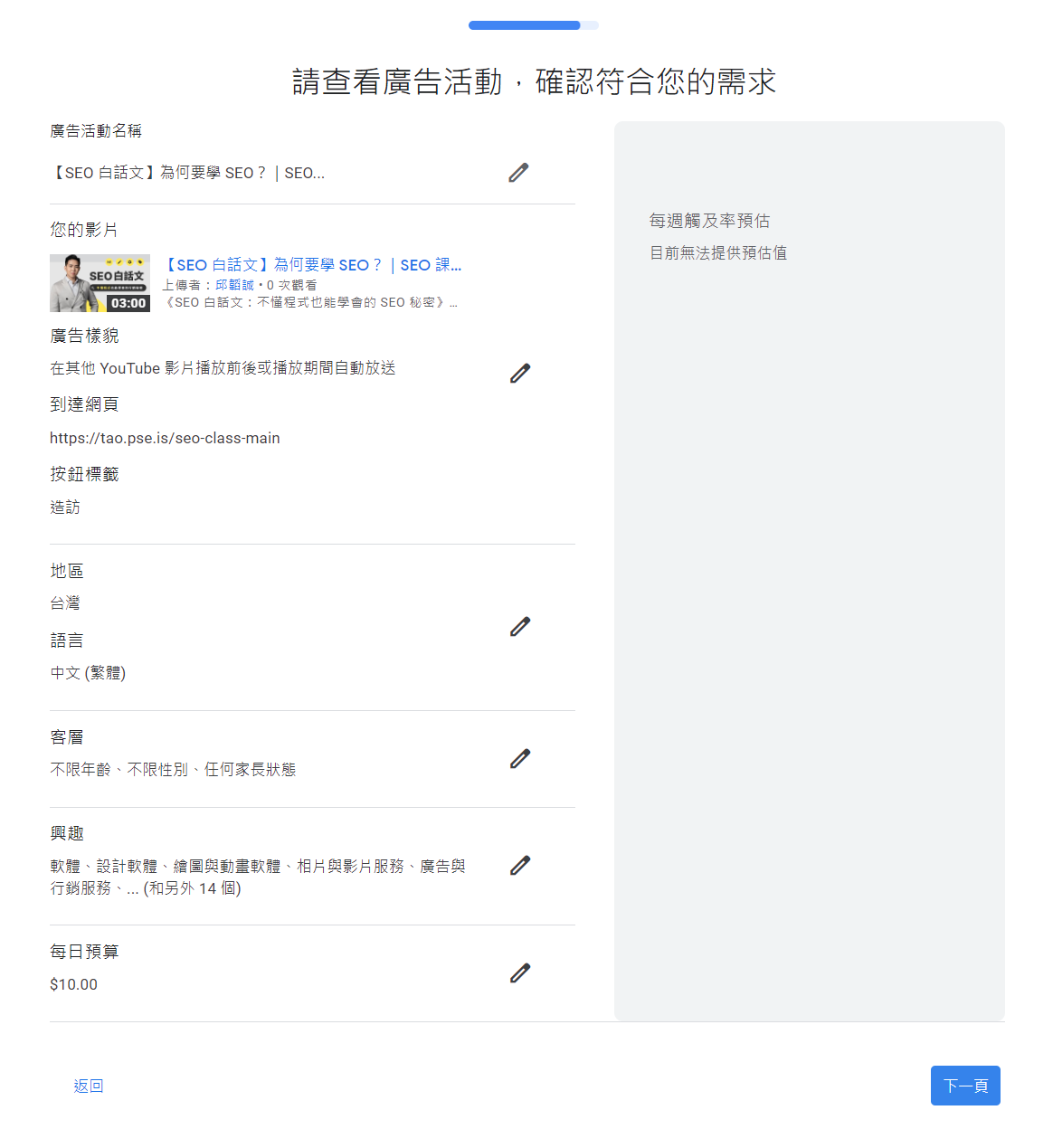
Task: Click the SEO白話文 video thumbnail
Action: (100, 282)
